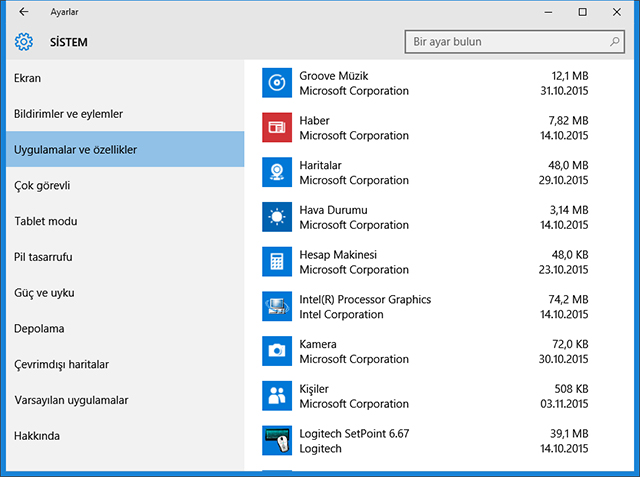Go to Çok görevli settings
640x477 pixels.
[125, 185]
